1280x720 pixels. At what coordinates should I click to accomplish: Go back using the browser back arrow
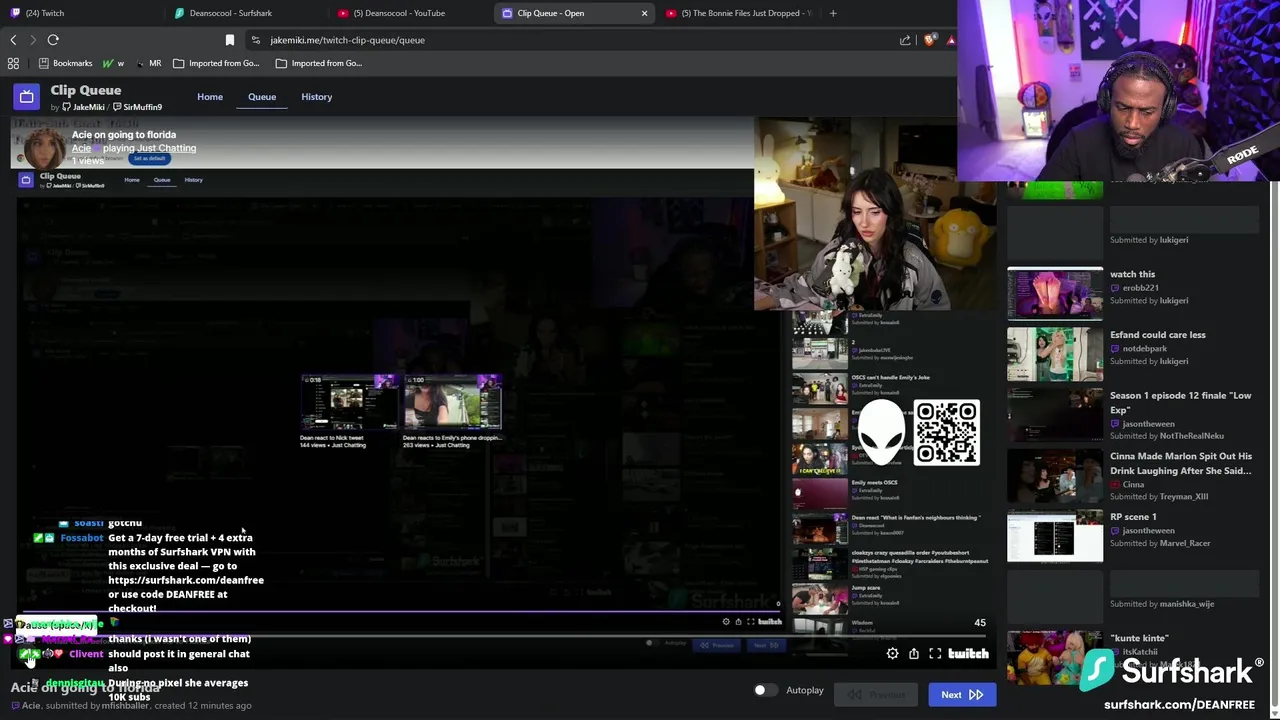pos(13,40)
